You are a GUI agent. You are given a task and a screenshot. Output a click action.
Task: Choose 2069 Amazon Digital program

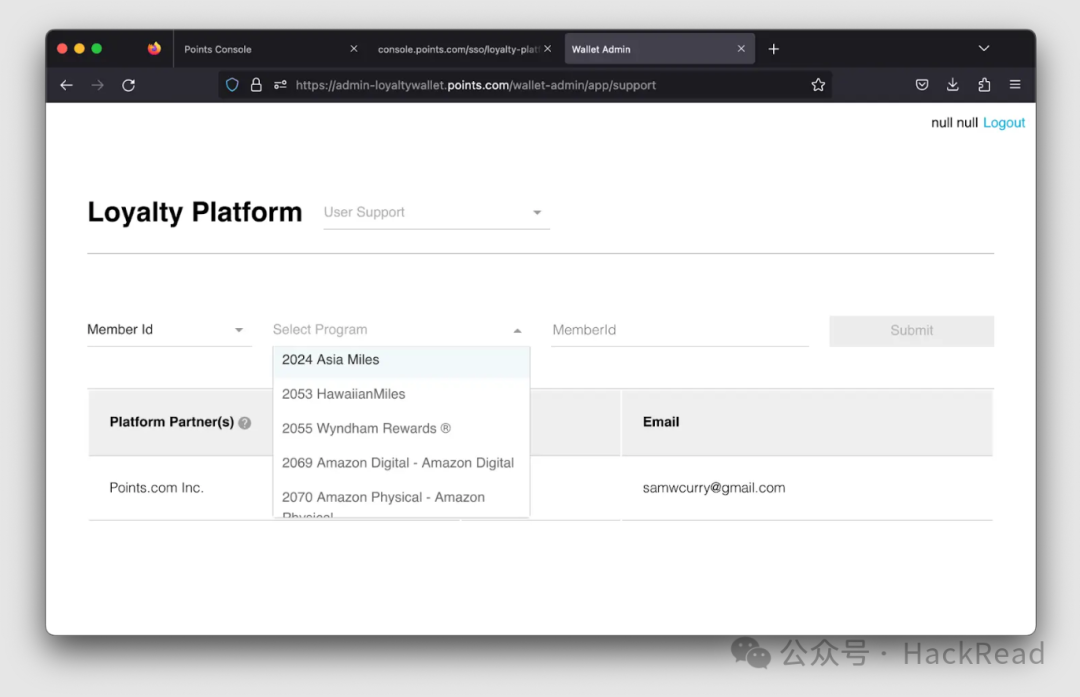(x=402, y=463)
